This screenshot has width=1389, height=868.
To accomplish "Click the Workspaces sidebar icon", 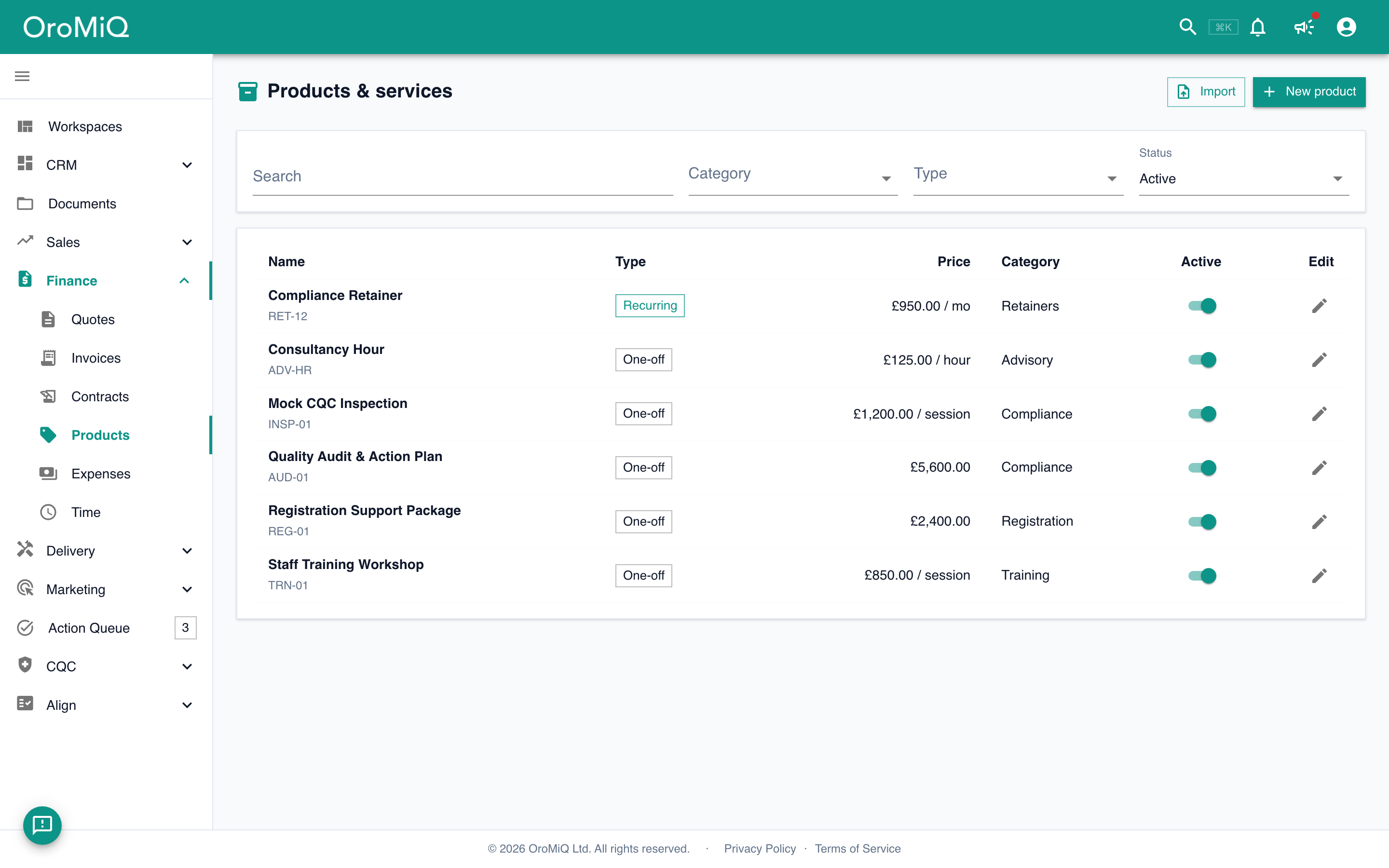I will [25, 126].
